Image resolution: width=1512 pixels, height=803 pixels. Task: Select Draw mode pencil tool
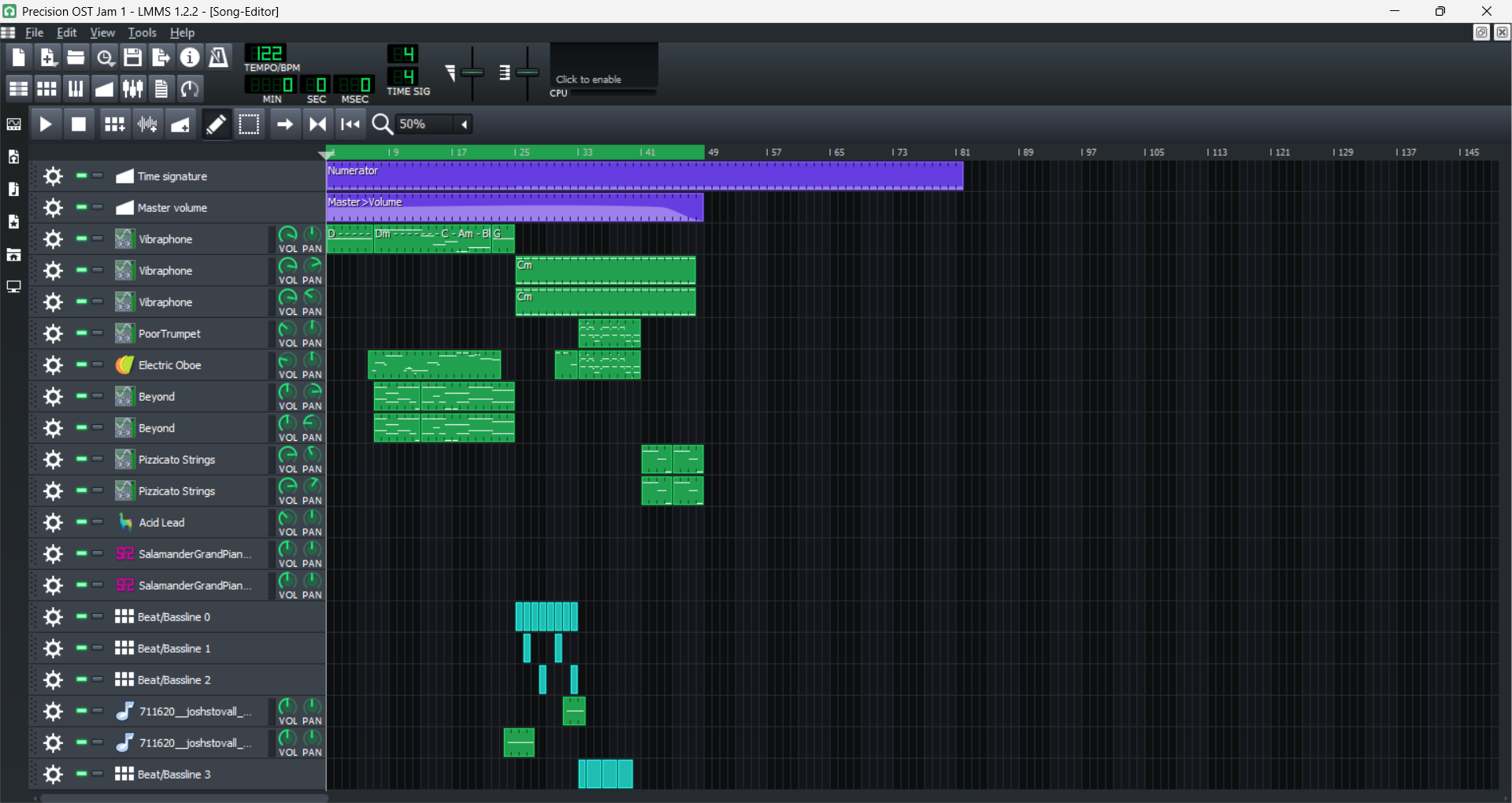[216, 124]
